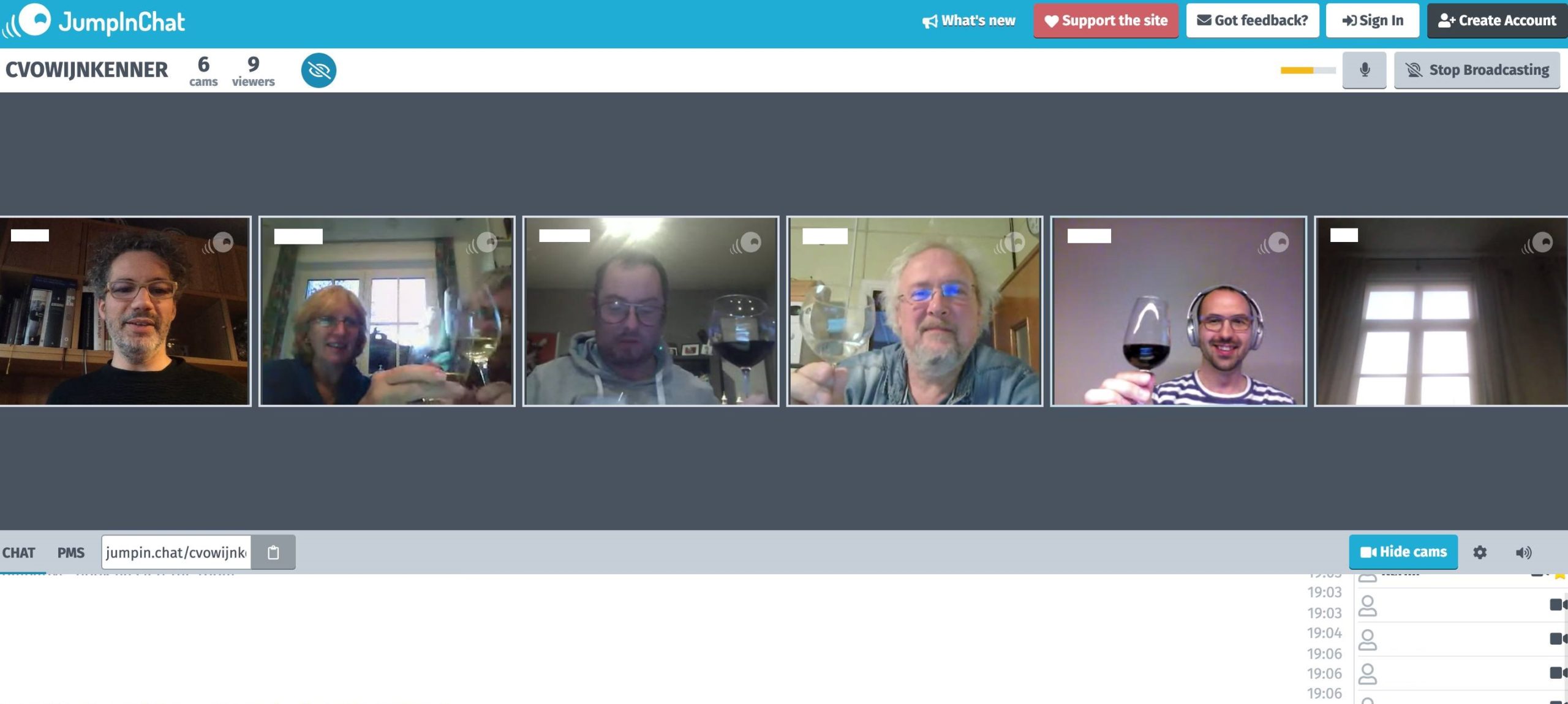Click the jumpin.chat room URL field
Image resolution: width=1568 pixels, height=704 pixels.
point(176,552)
